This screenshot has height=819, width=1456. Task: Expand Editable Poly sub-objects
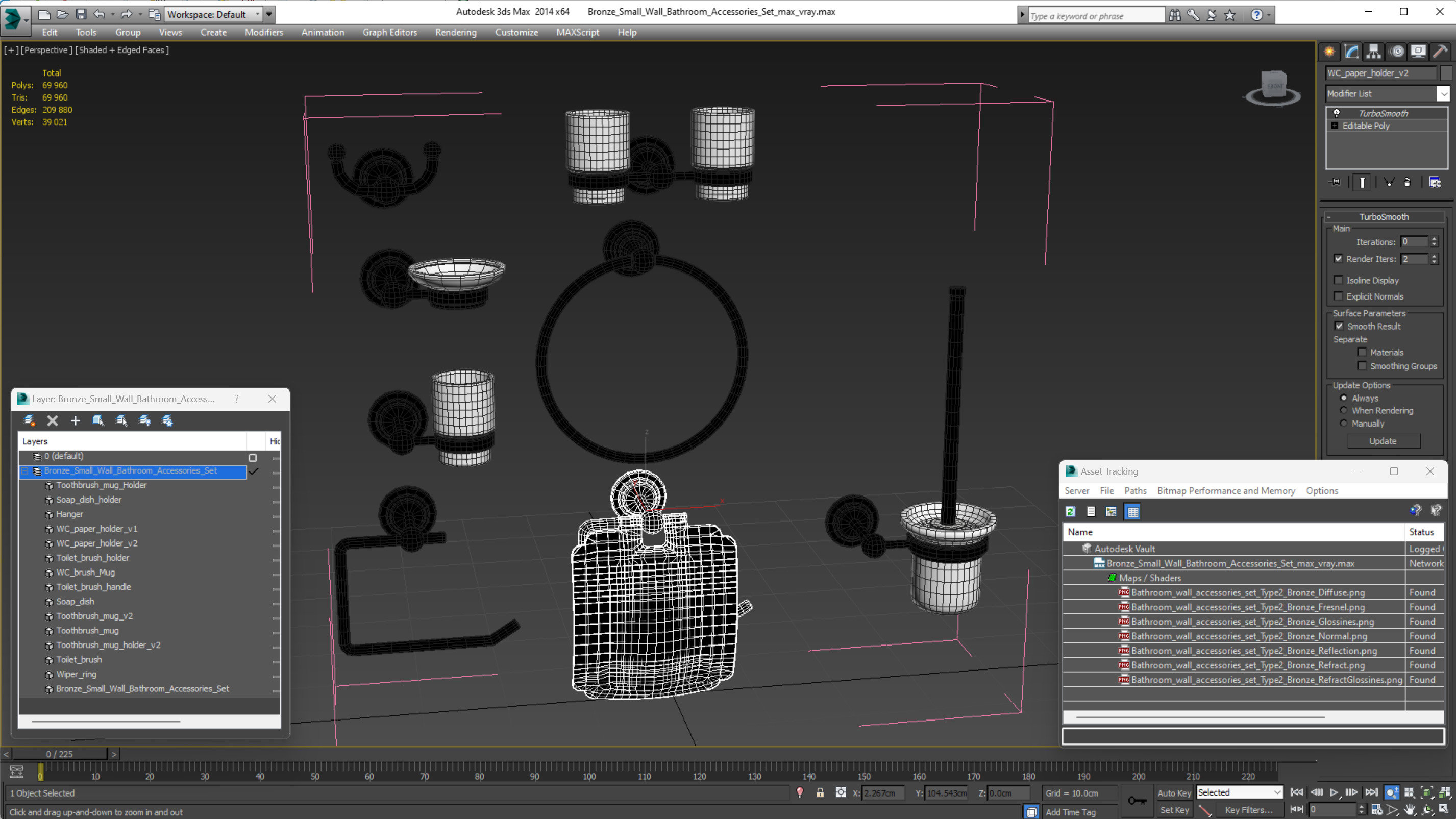pyautogui.click(x=1335, y=126)
